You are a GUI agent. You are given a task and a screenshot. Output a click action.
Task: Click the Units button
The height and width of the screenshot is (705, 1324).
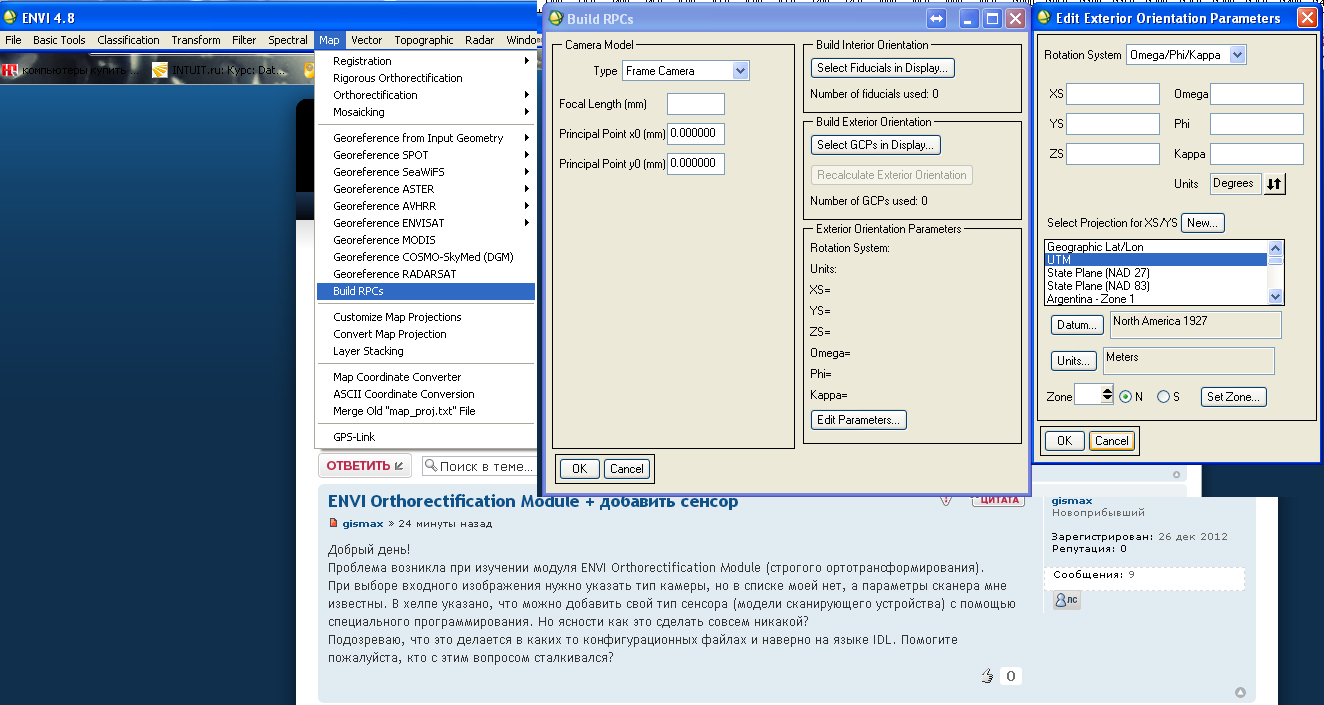[x=1073, y=361]
